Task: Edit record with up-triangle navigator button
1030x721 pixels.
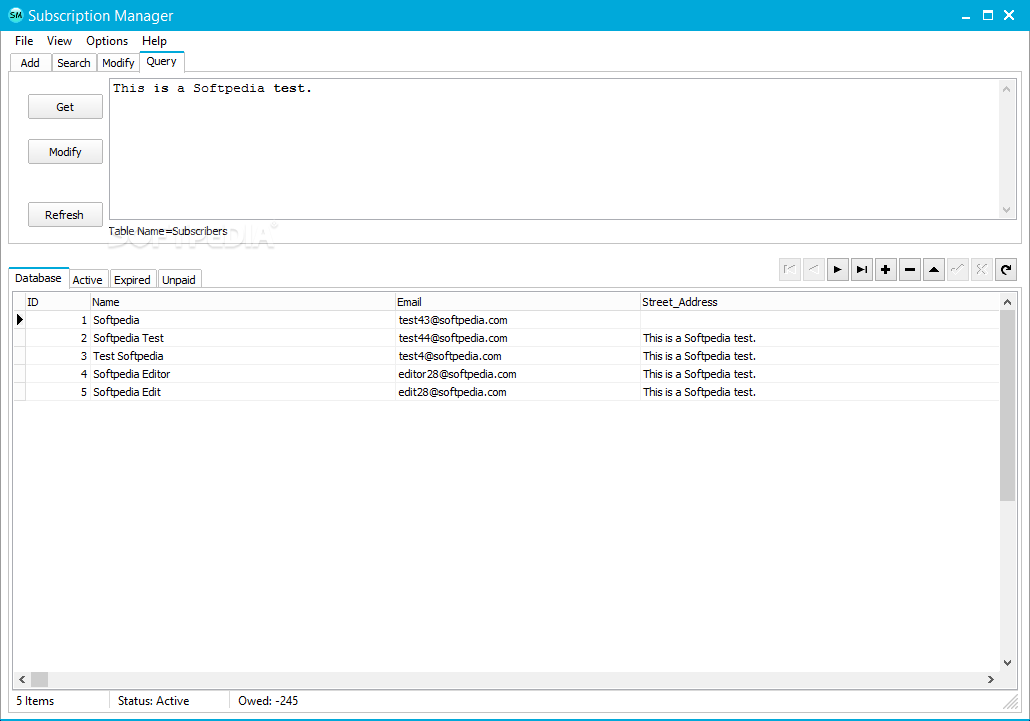Action: pos(934,269)
